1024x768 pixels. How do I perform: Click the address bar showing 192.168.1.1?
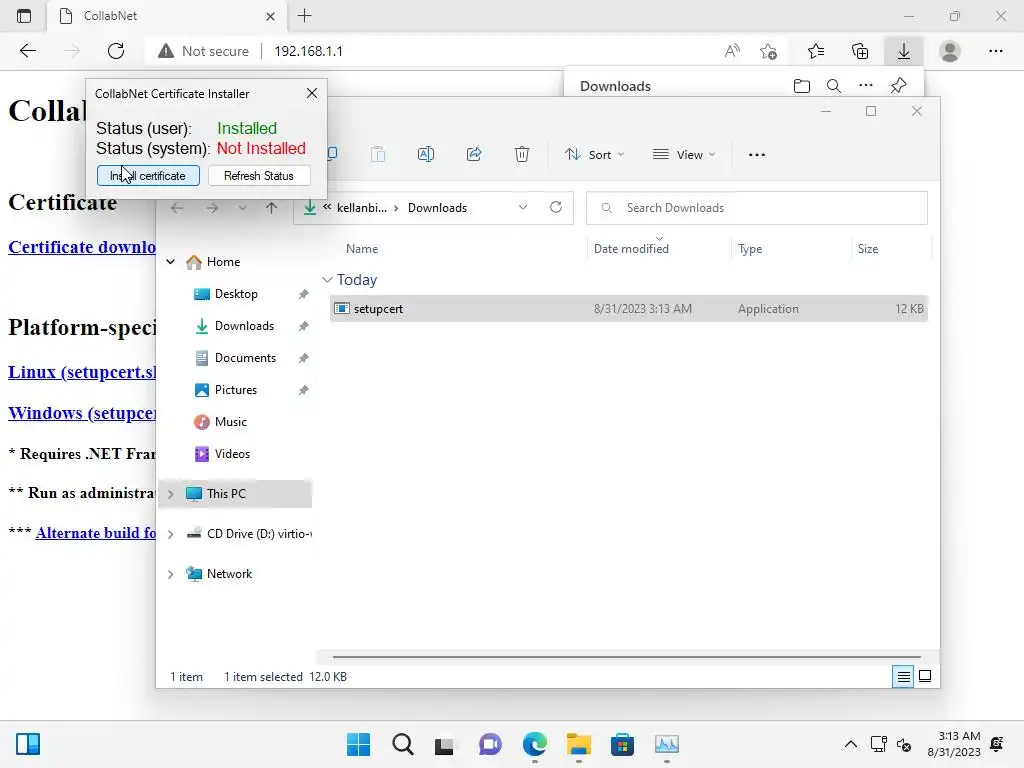tap(308, 51)
